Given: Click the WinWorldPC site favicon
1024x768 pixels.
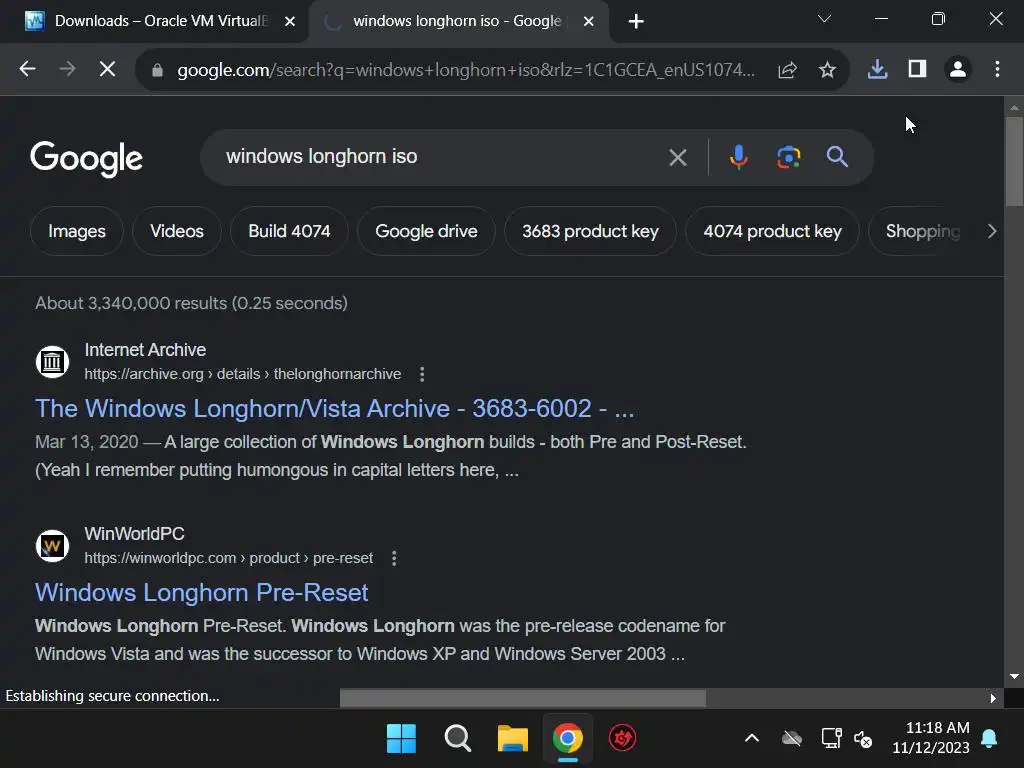Looking at the screenshot, I should tap(52, 545).
